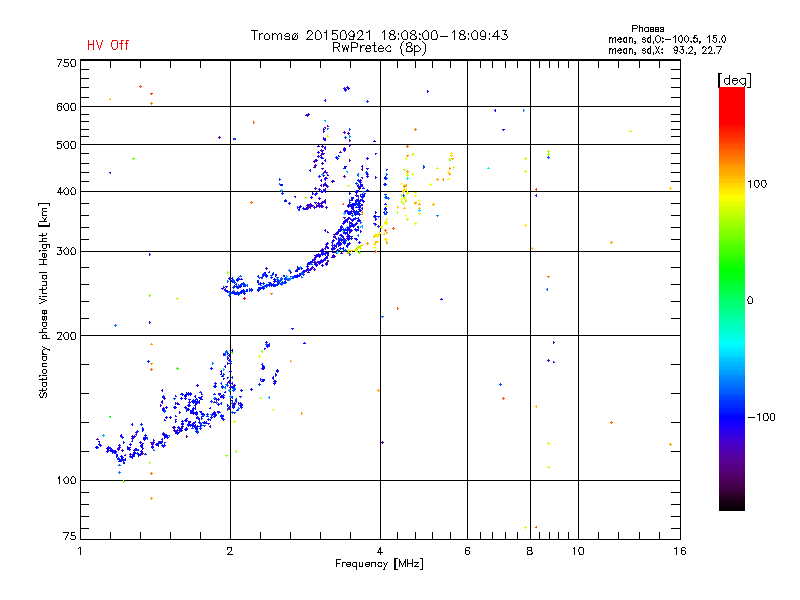
Task: Click the '-100' colorbar tick label
Action: click(x=762, y=417)
